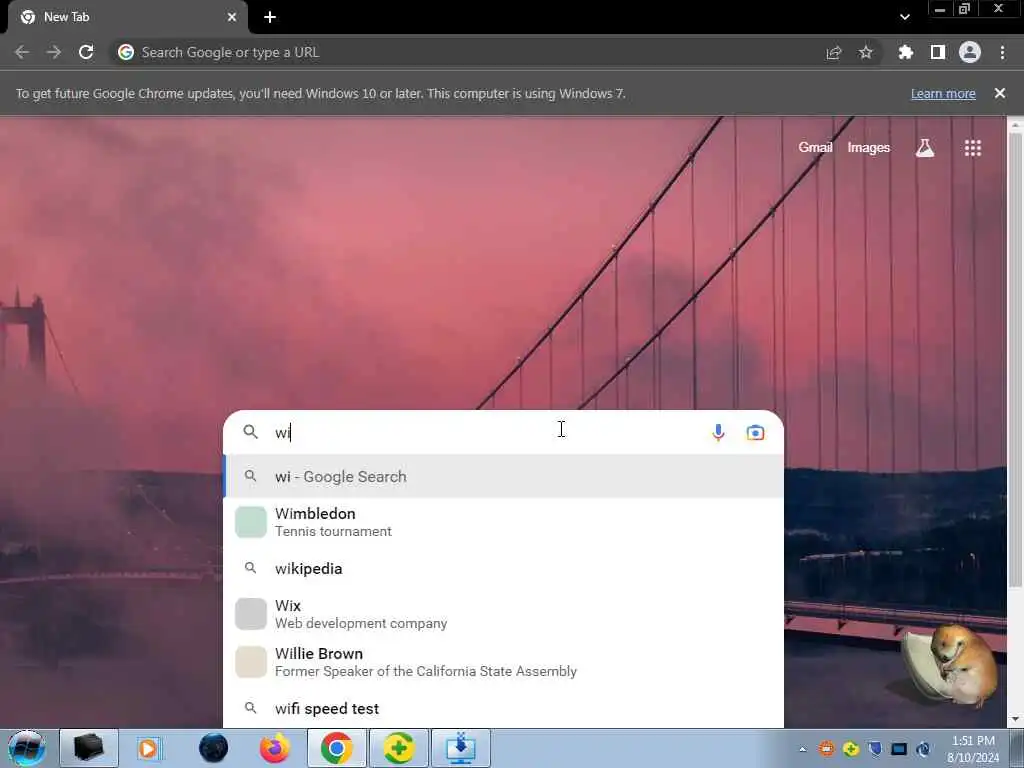Dismiss the Windows 7 update infobar

point(1000,93)
